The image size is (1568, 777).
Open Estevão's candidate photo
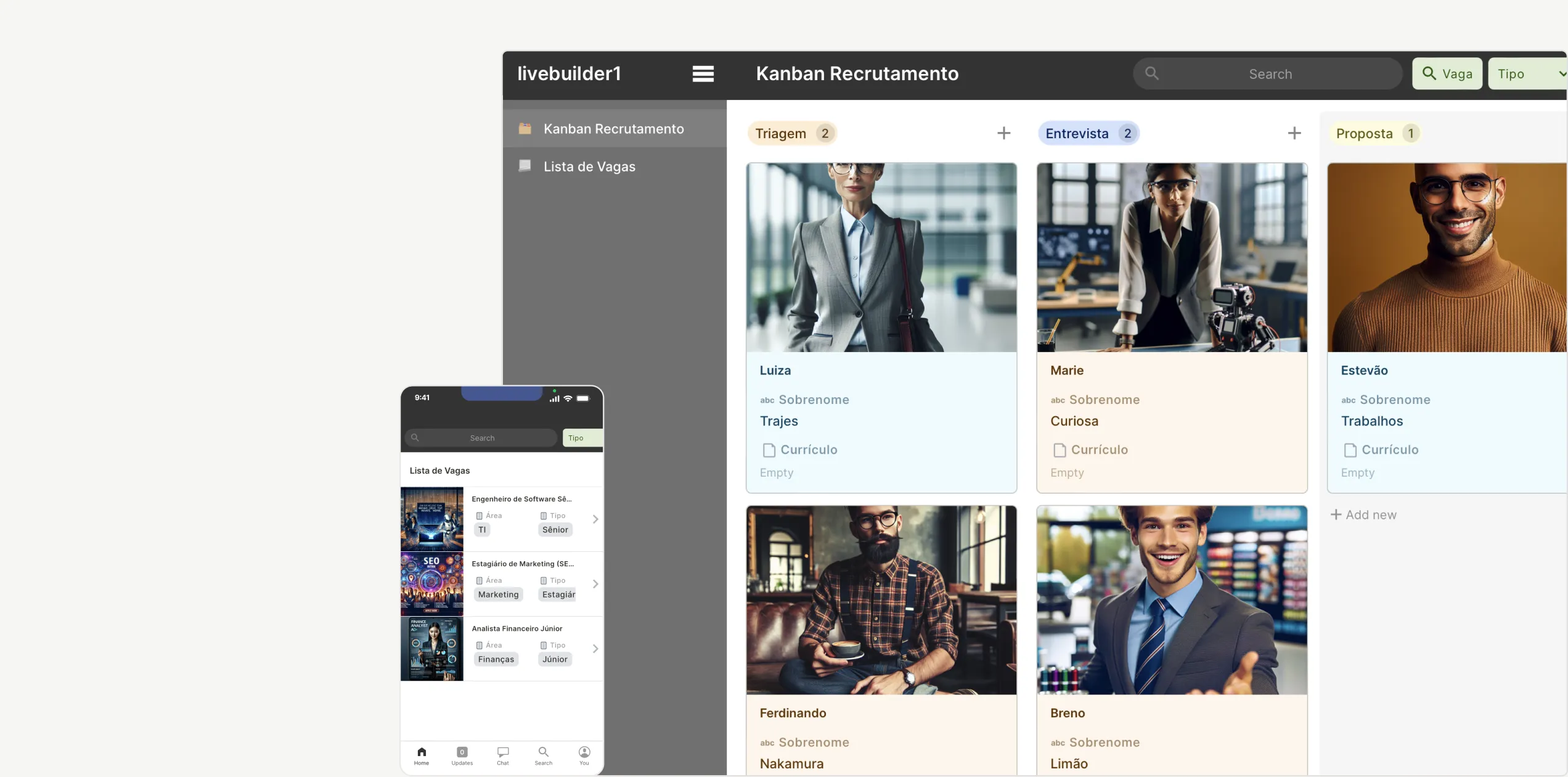pos(1447,258)
